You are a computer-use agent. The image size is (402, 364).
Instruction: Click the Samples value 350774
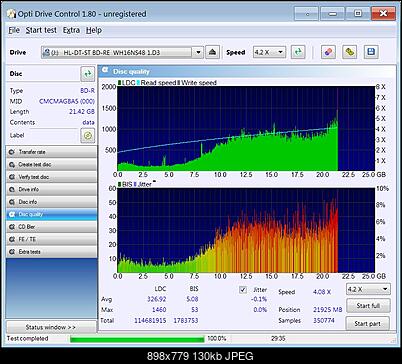pyautogui.click(x=324, y=320)
